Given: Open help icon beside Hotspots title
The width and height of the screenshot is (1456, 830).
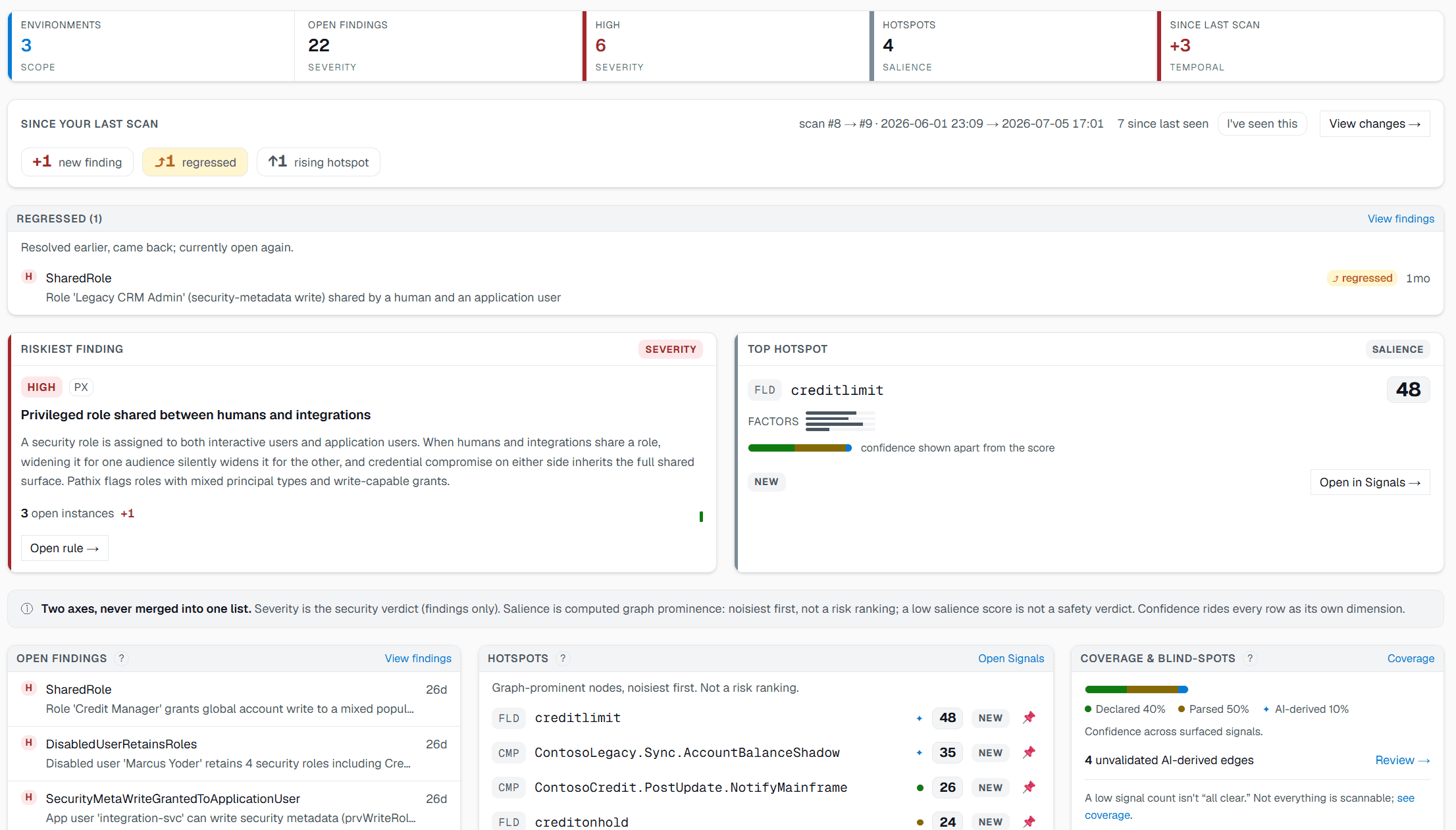Looking at the screenshot, I should [x=563, y=658].
